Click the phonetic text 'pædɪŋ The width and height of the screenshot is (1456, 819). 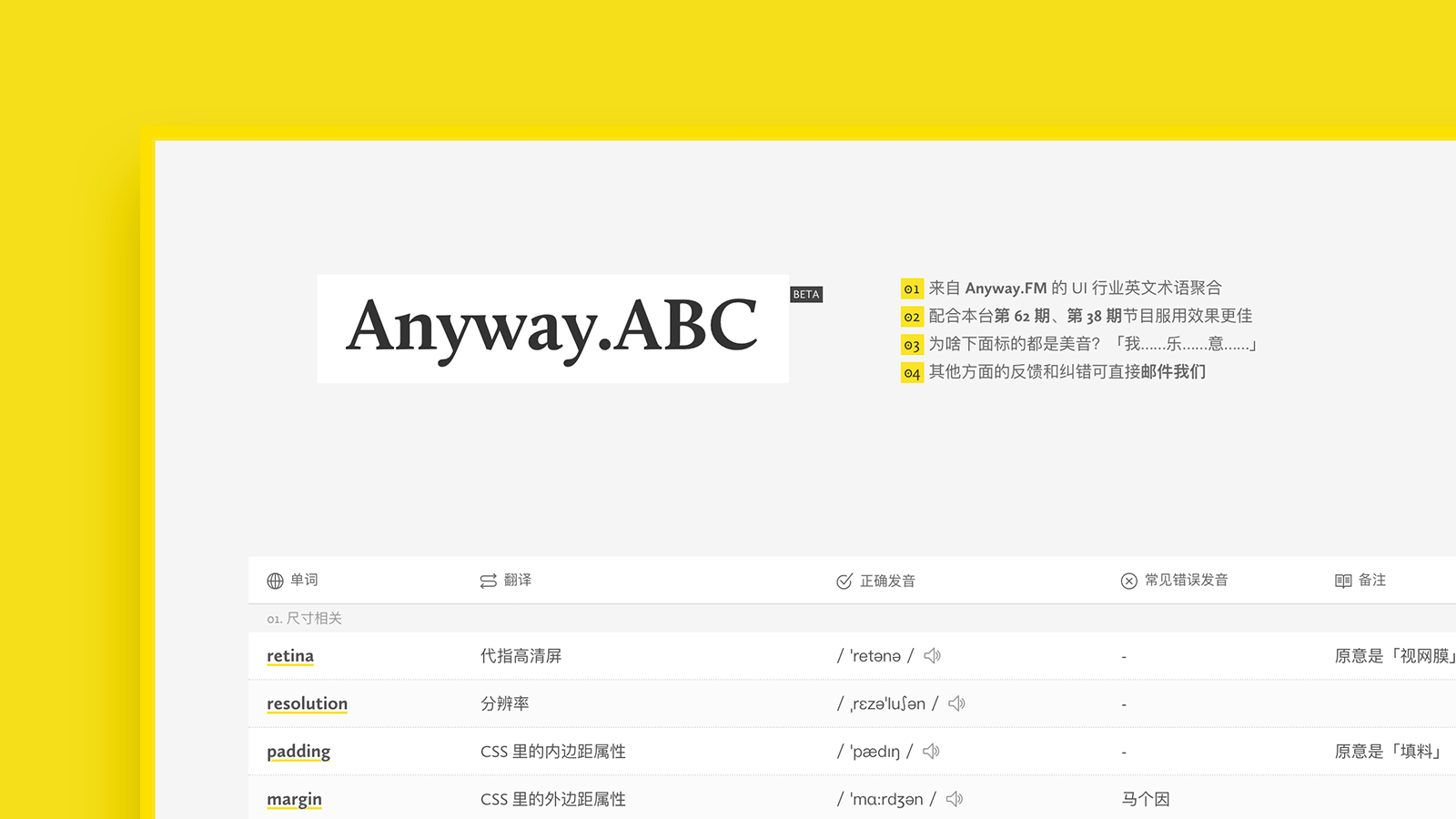coord(875,752)
